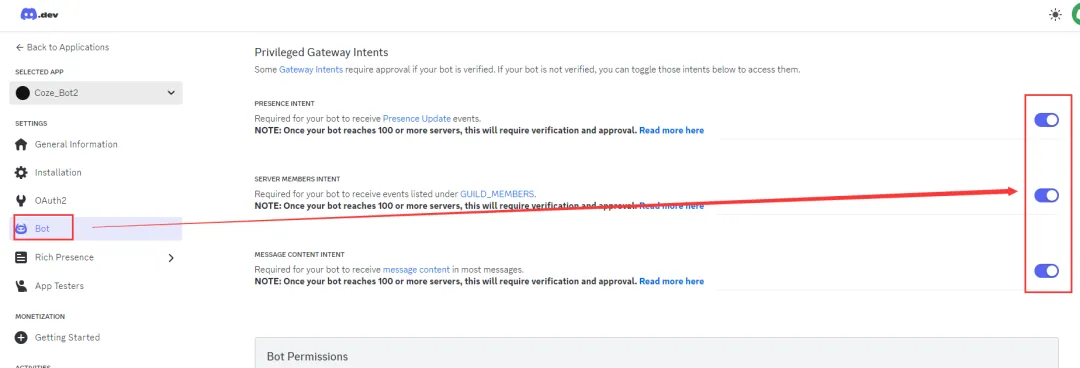Click the PRESENCE INTENT label
Image resolution: width=1080 pixels, height=368 pixels.
pos(284,103)
